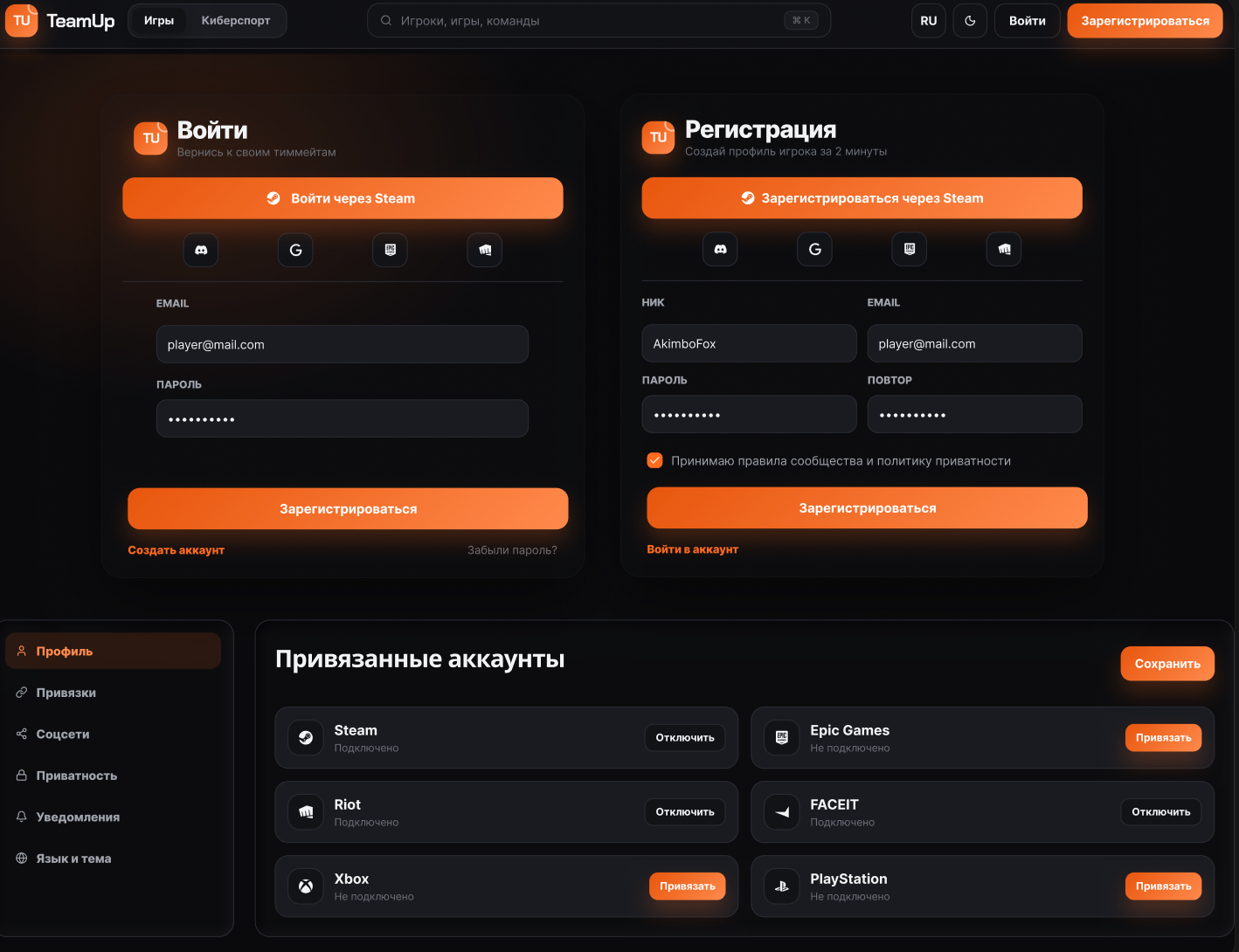Screen dimensions: 1239x952
Task: Follow the Создать аккаунт link
Action: (177, 550)
